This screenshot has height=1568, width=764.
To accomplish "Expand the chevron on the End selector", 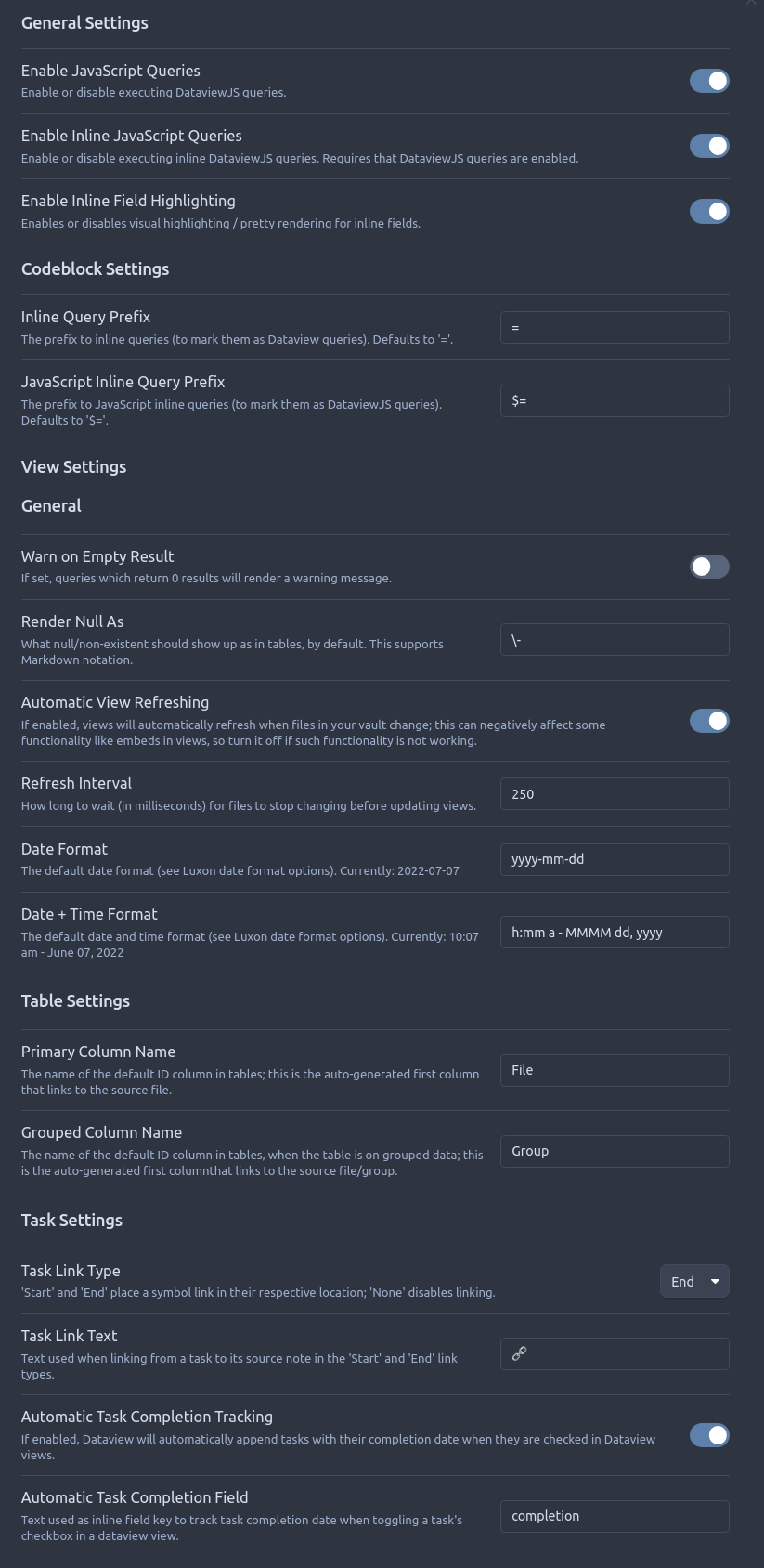I will pos(714,1281).
